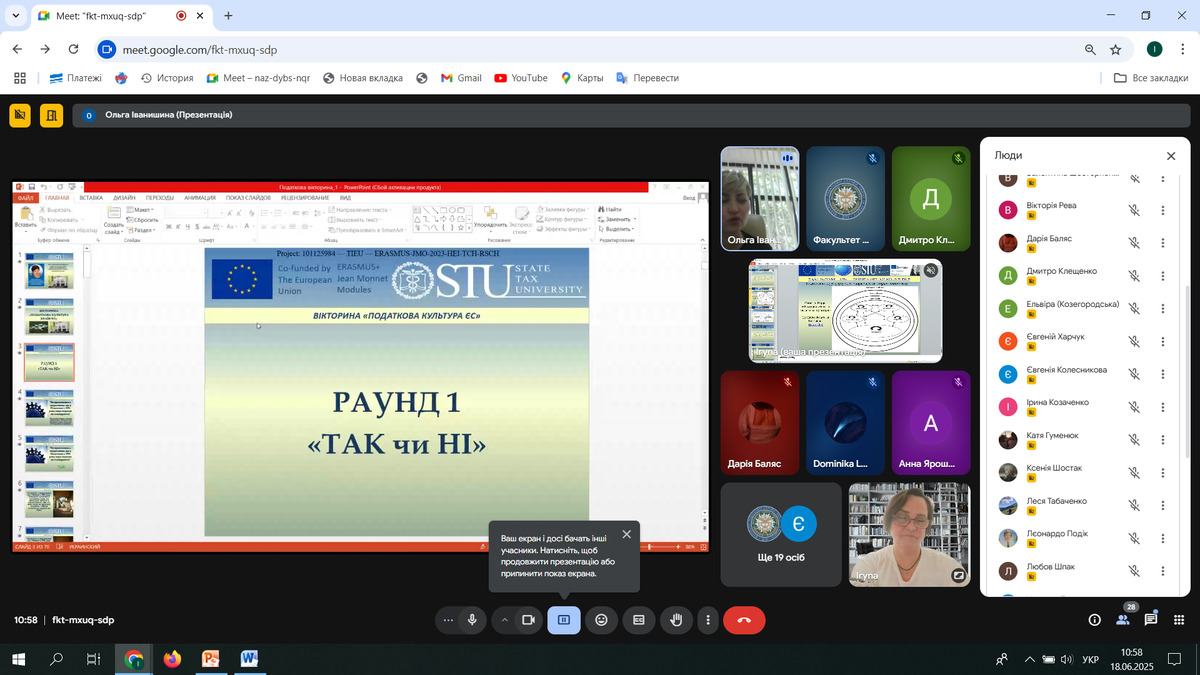Click the second yellow icon above the presentation
The image size is (1200, 675).
click(52, 115)
